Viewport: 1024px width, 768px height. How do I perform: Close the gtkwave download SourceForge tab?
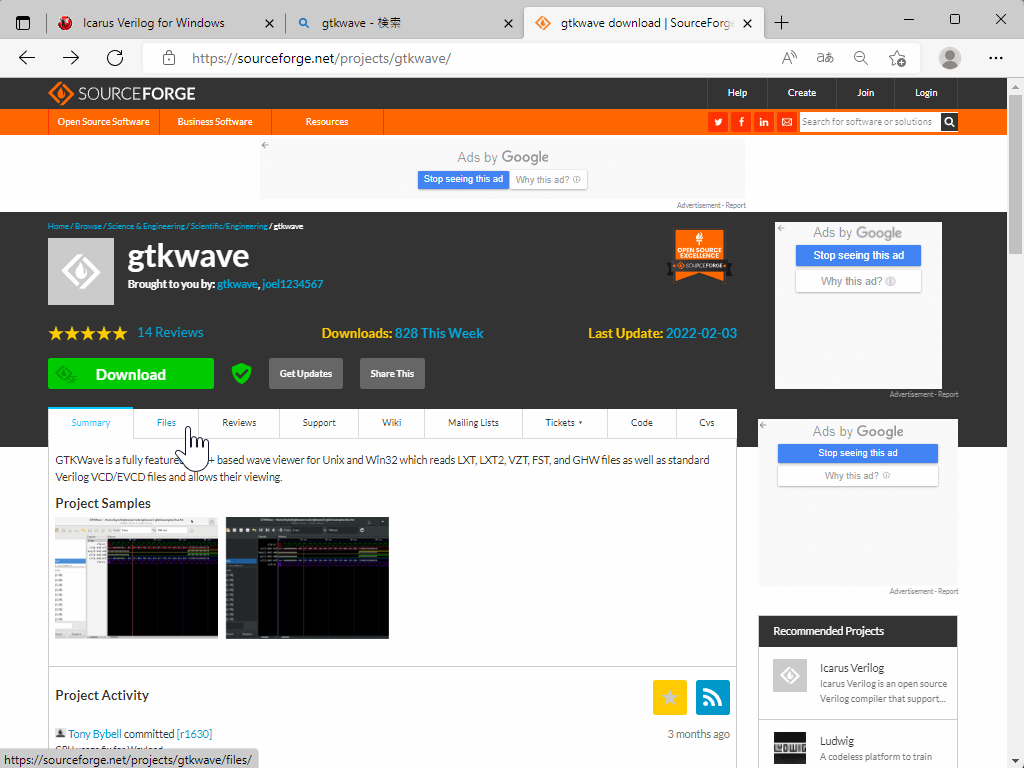(x=748, y=24)
